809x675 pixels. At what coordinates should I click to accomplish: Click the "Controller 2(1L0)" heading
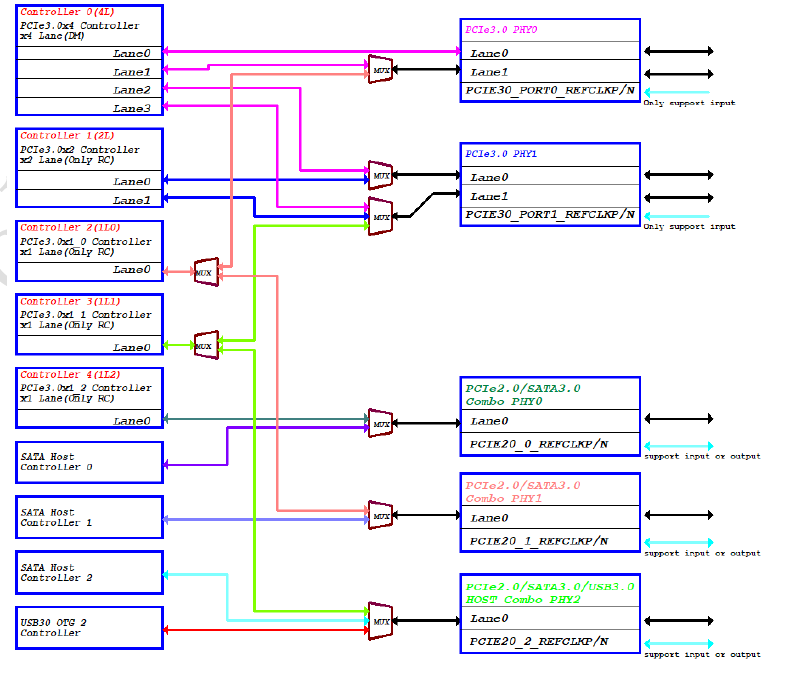click(x=70, y=228)
